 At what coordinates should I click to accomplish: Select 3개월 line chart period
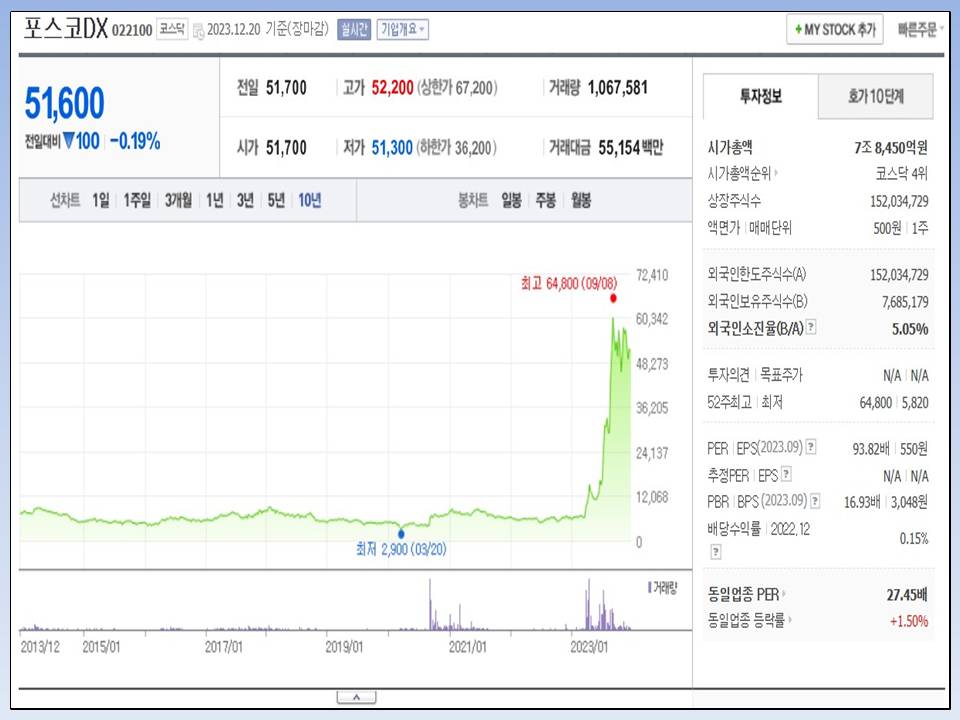[x=178, y=200]
